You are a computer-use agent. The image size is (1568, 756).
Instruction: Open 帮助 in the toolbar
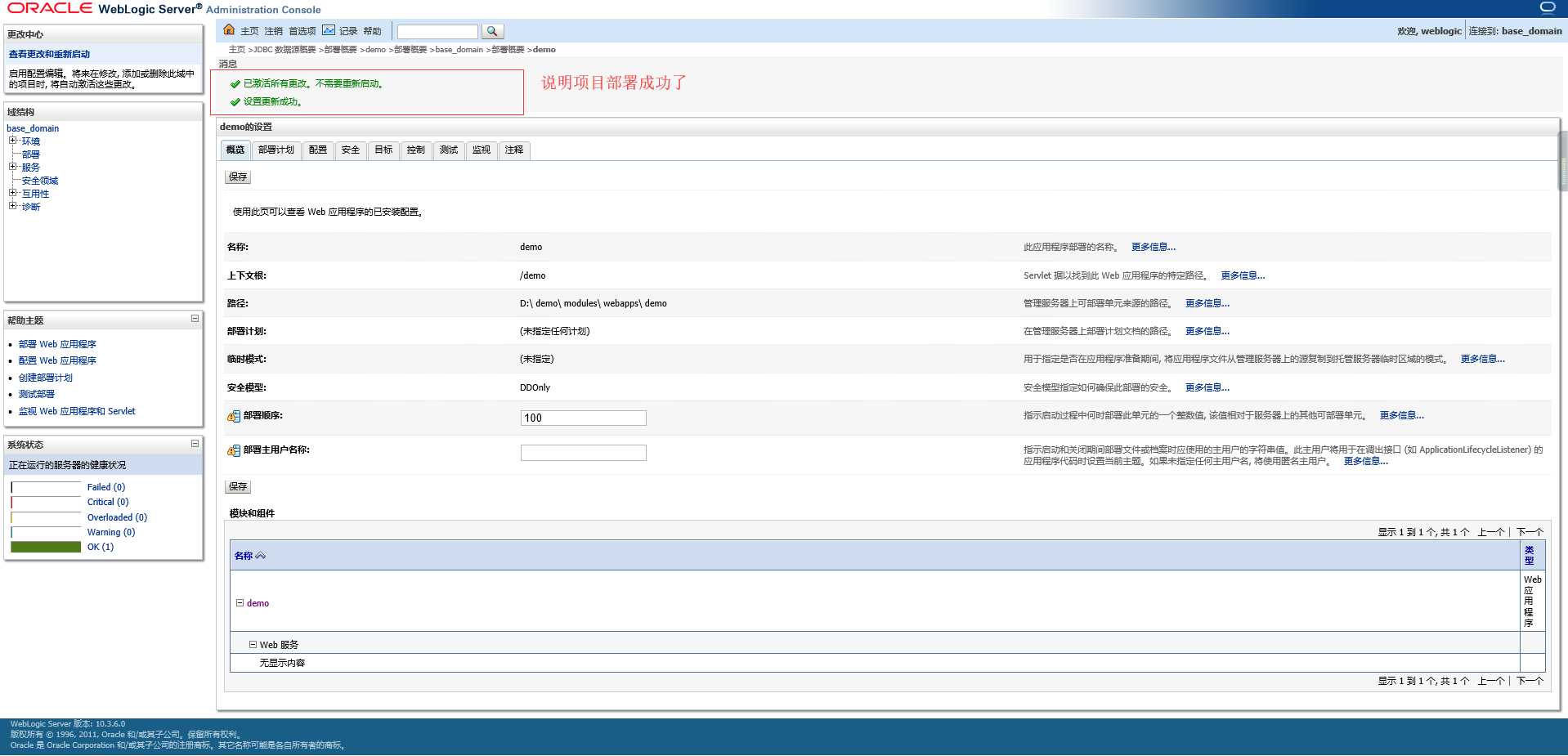coord(372,31)
